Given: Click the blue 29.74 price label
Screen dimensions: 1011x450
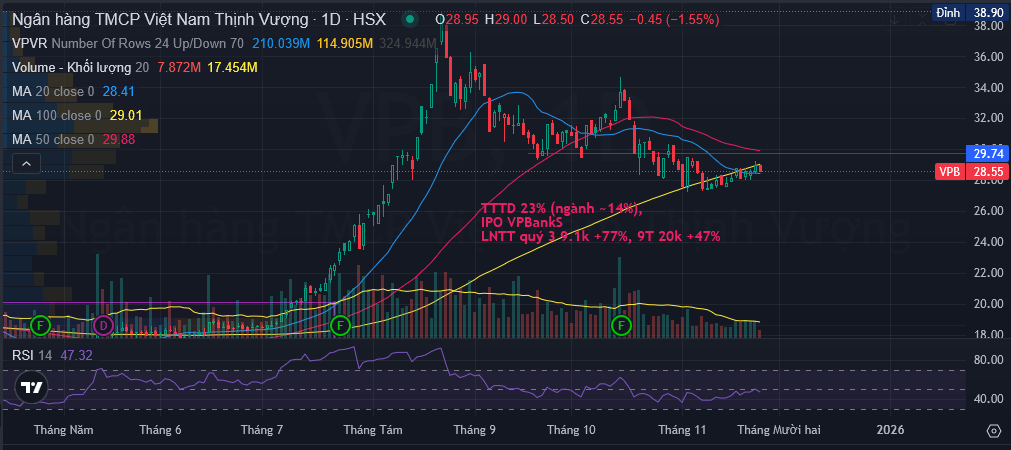Looking at the screenshot, I should click(988, 153).
